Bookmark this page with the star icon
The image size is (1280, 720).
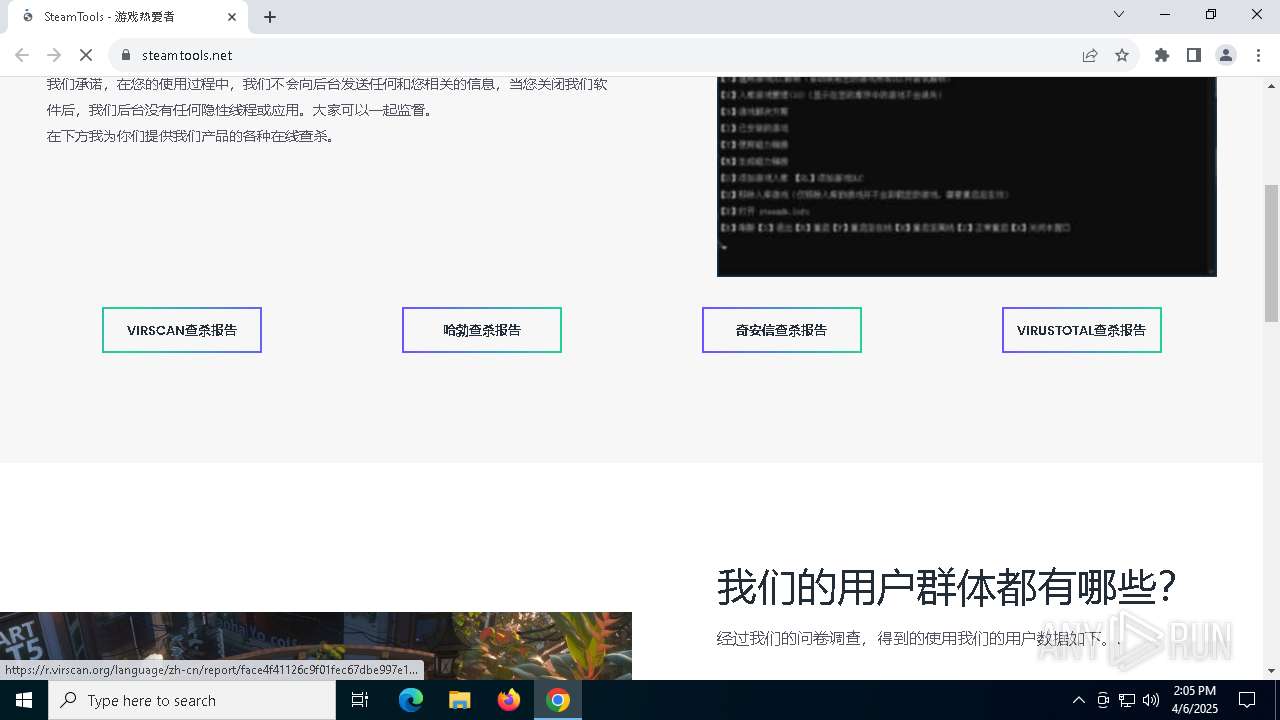1122,55
